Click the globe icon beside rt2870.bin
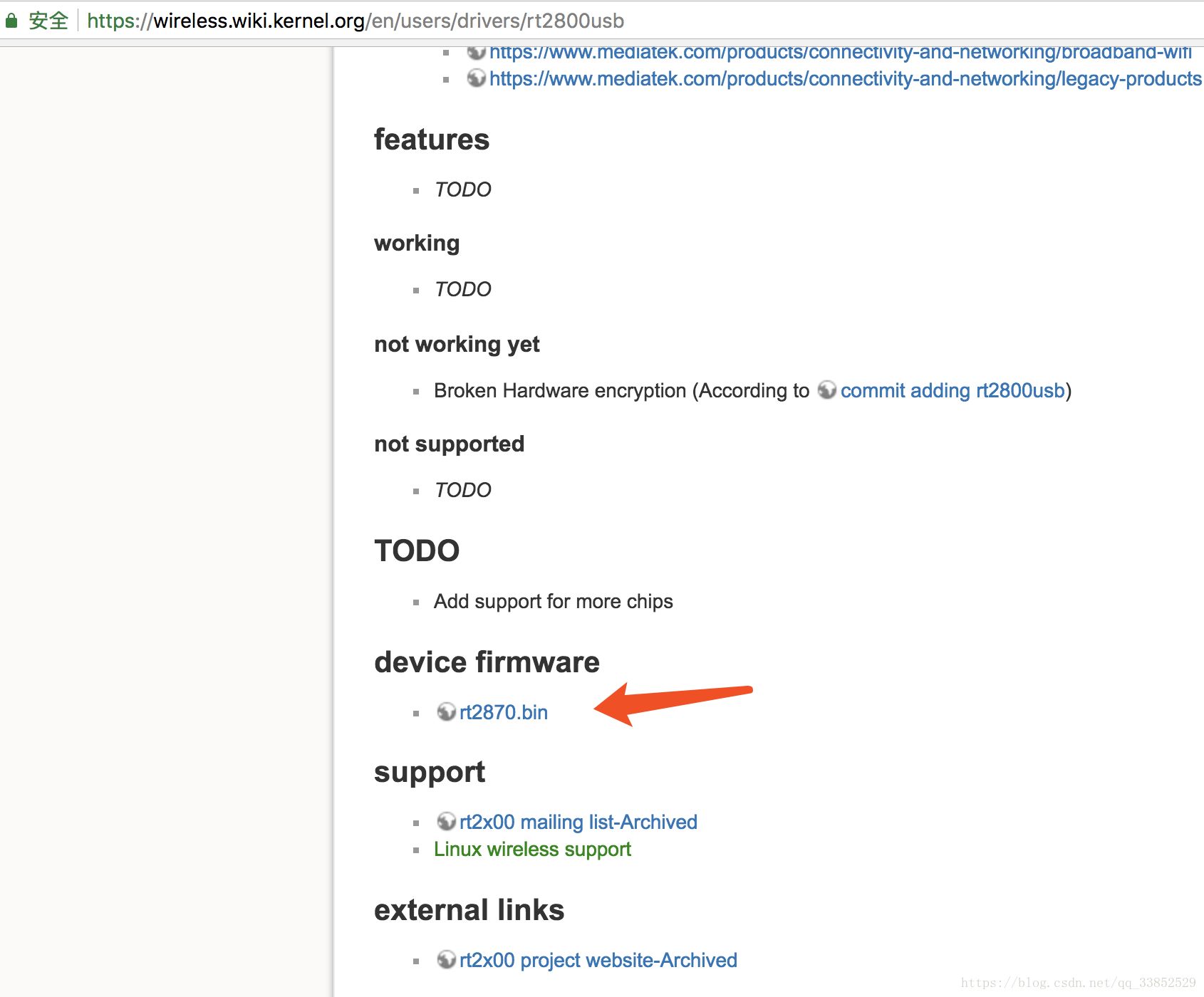1204x997 pixels. tap(445, 711)
